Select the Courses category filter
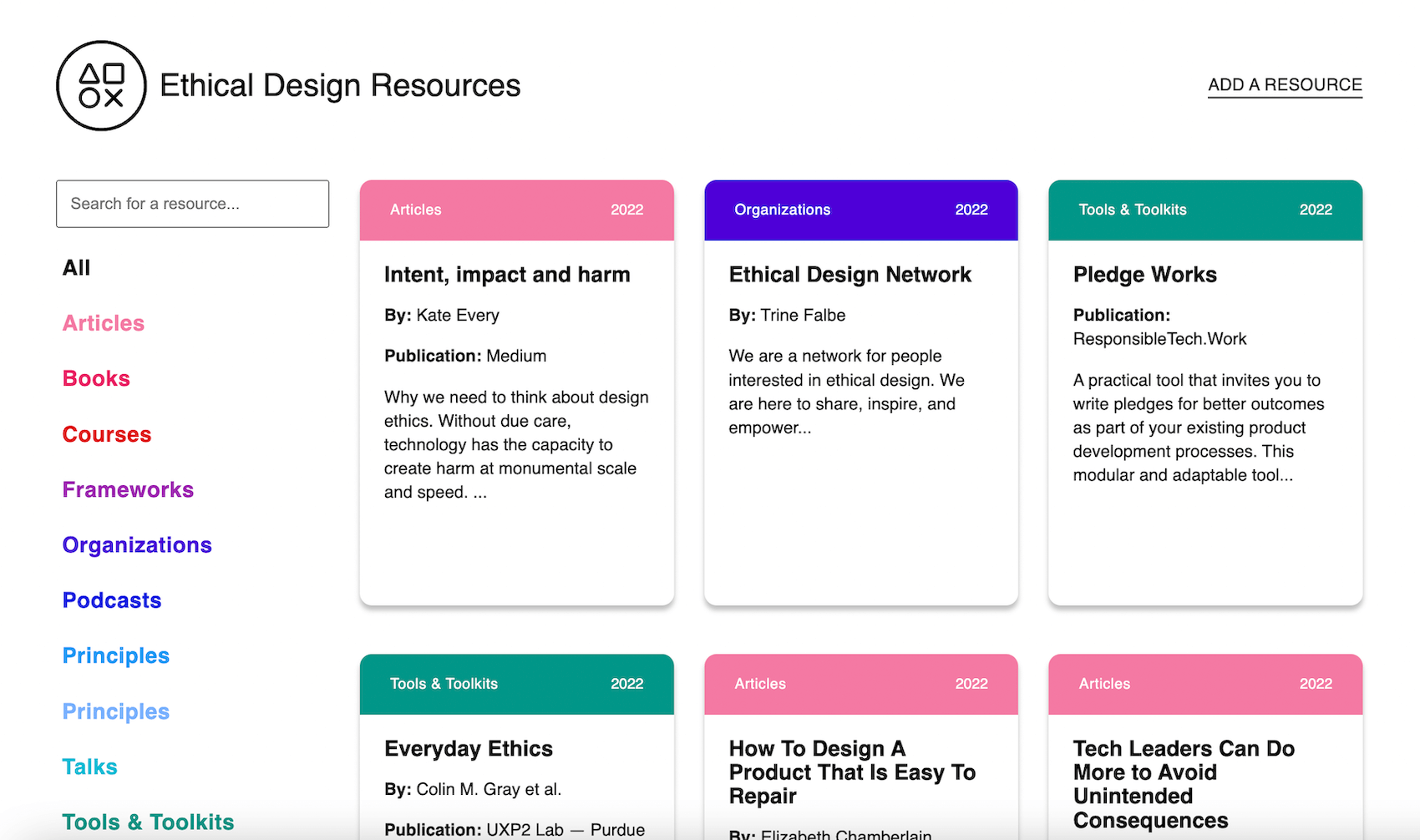 tap(106, 434)
